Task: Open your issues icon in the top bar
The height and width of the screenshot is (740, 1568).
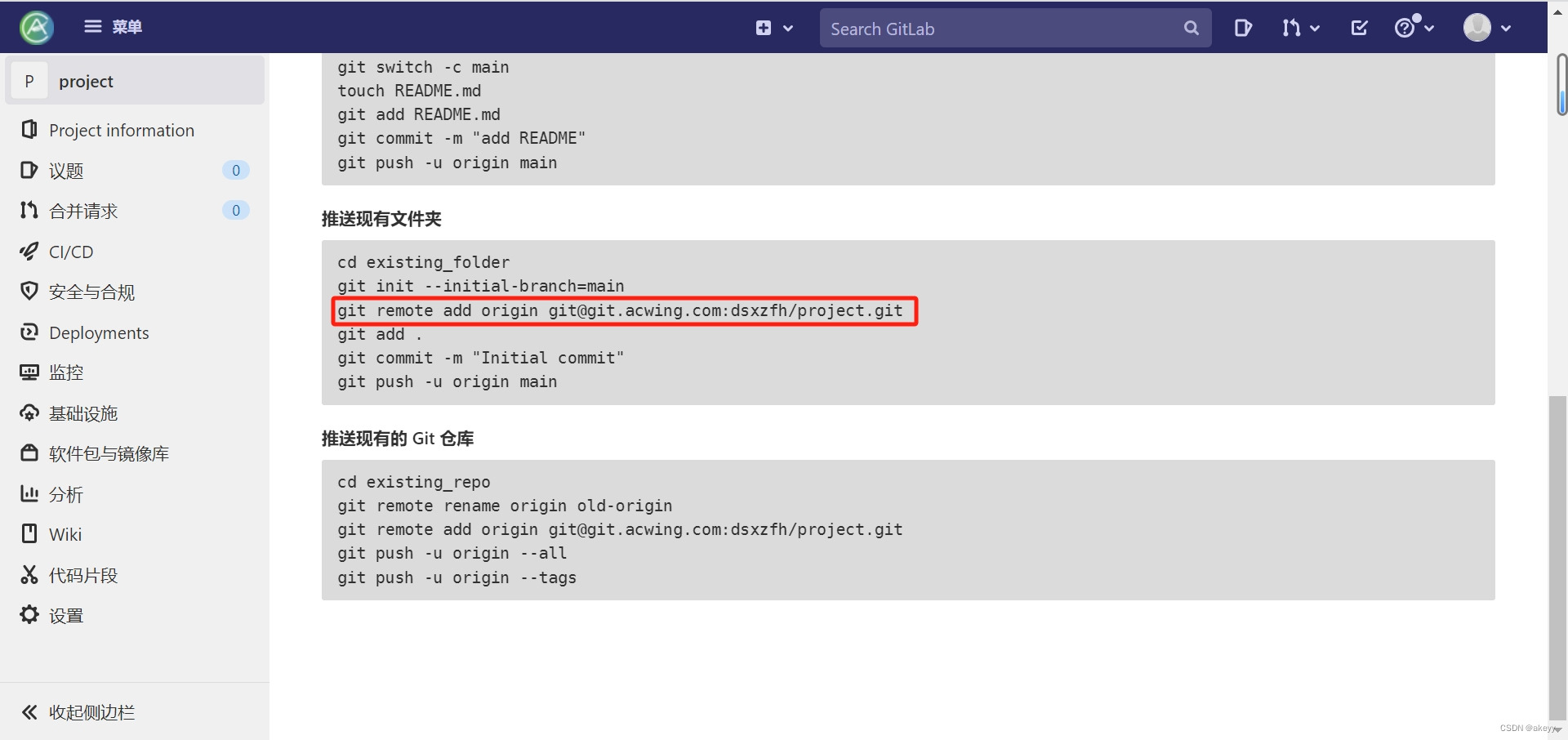Action: [x=1243, y=27]
